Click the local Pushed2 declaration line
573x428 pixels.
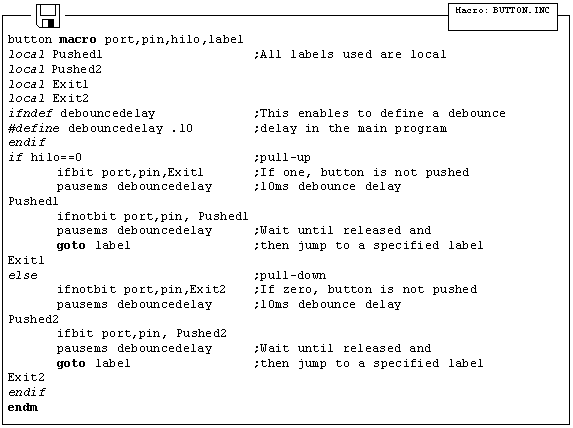[55, 69]
